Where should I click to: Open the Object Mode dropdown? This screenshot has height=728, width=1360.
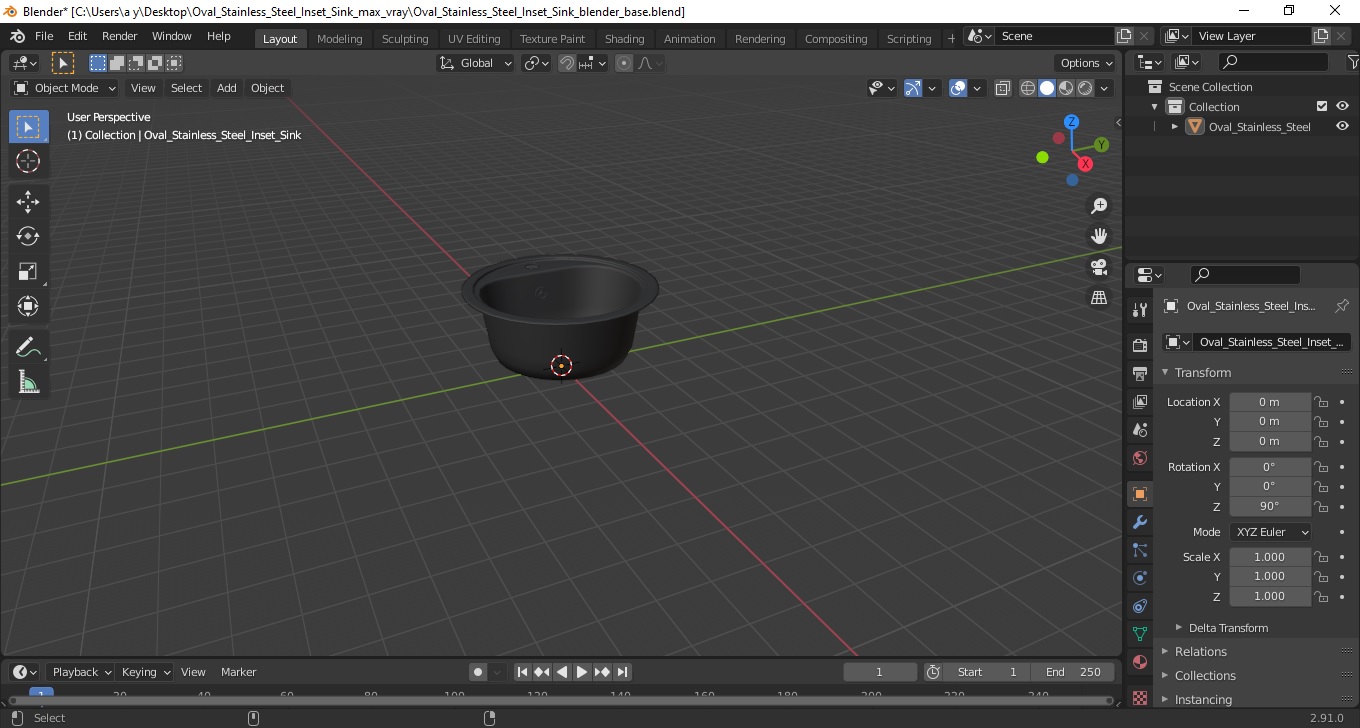pos(65,88)
